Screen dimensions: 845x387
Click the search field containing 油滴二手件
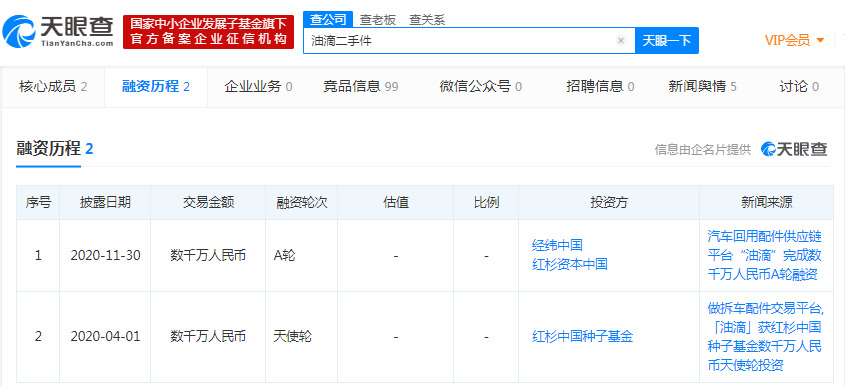(x=469, y=40)
